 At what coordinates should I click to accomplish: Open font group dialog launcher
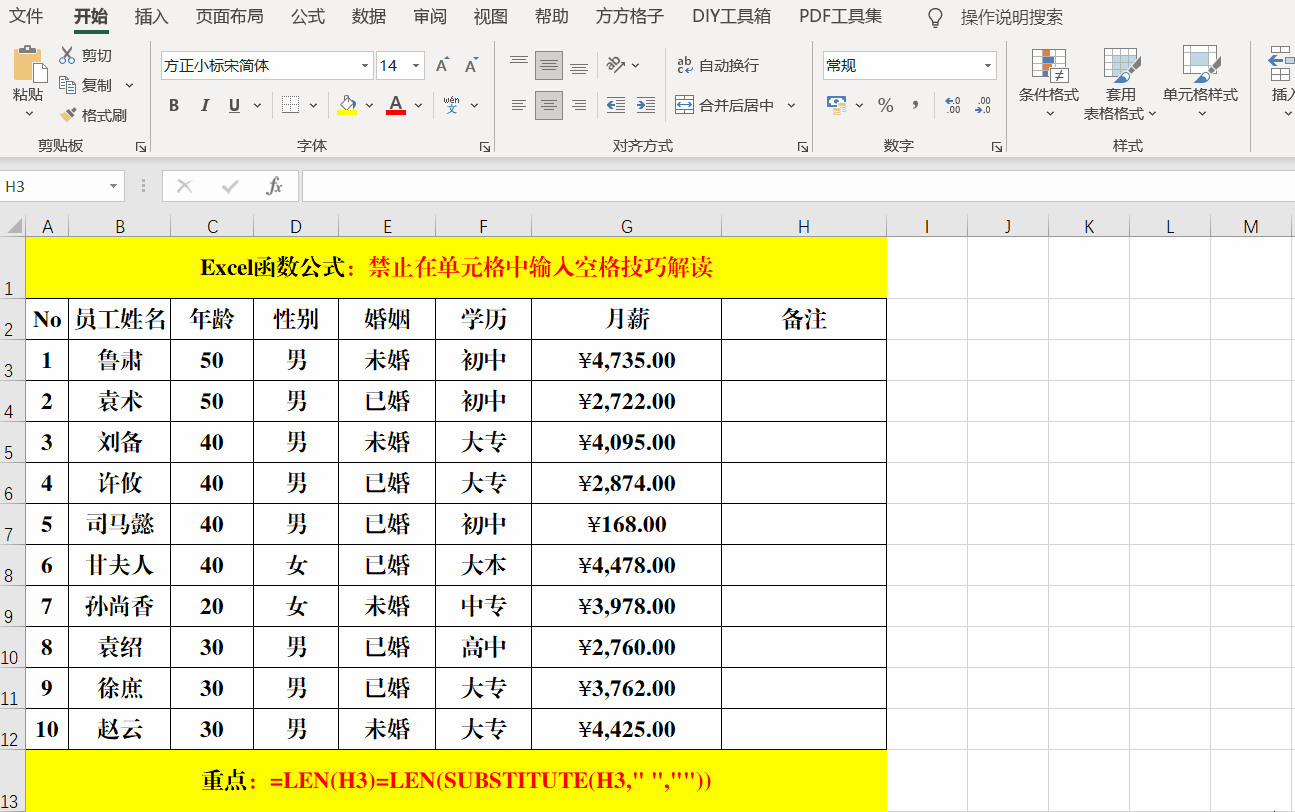pyautogui.click(x=486, y=147)
